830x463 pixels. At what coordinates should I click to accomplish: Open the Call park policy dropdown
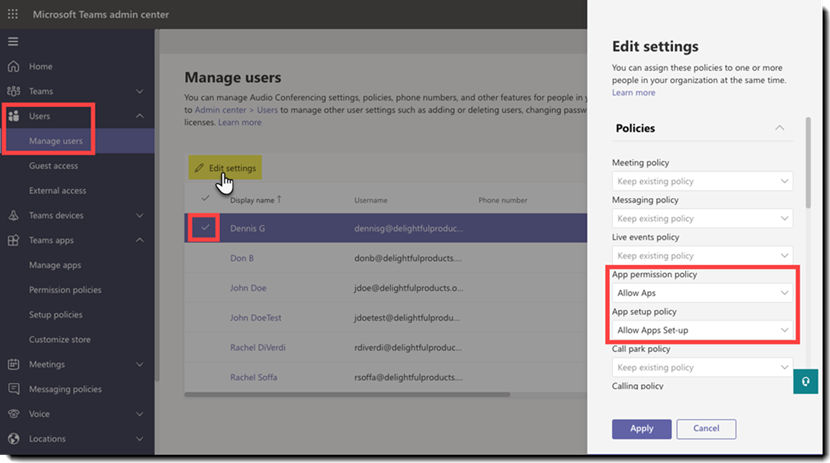coord(702,367)
